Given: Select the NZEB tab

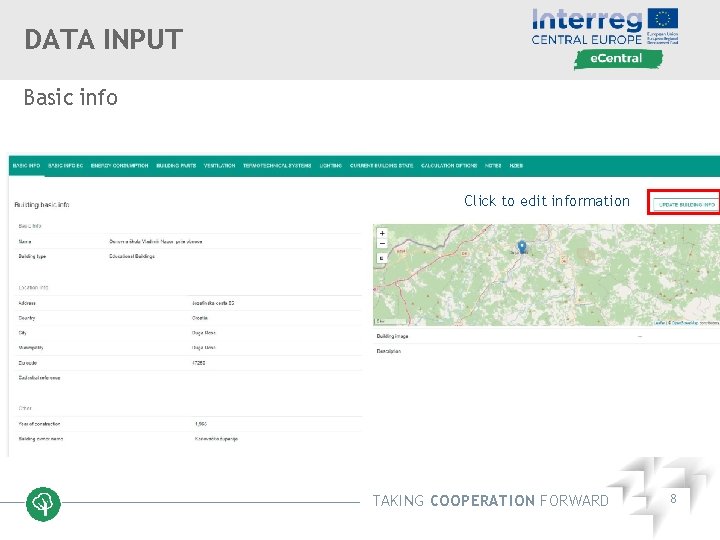Looking at the screenshot, I should point(516,166).
